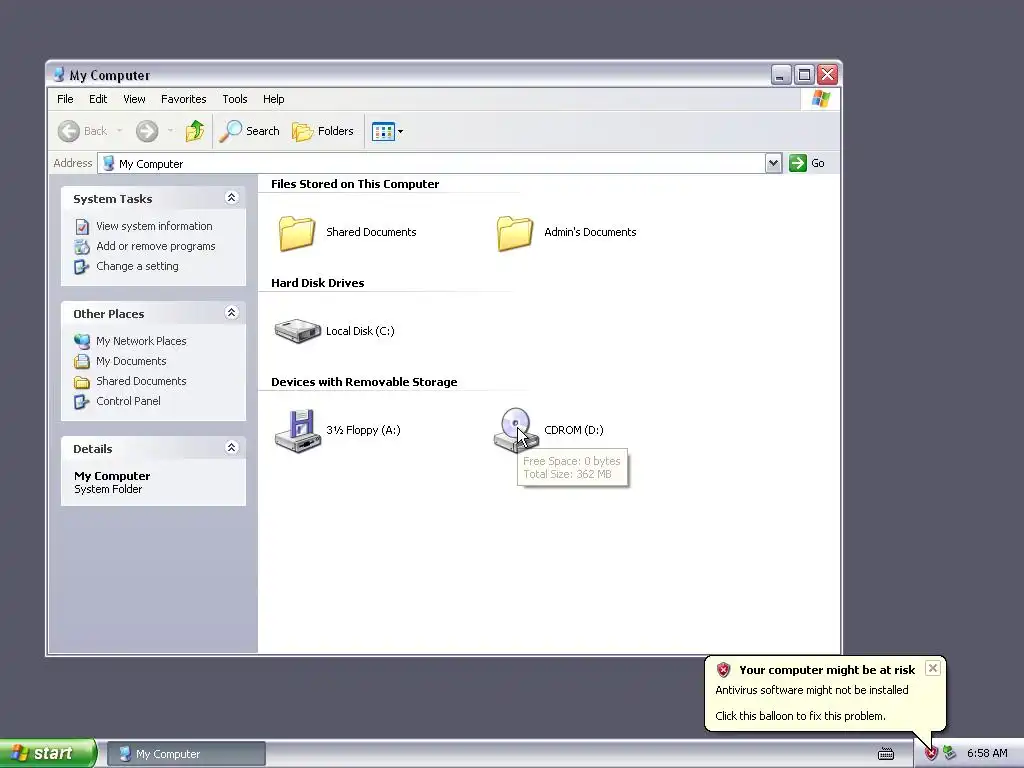Click the shield icon in the balloon
Screen dimensions: 1024x768
723,669
